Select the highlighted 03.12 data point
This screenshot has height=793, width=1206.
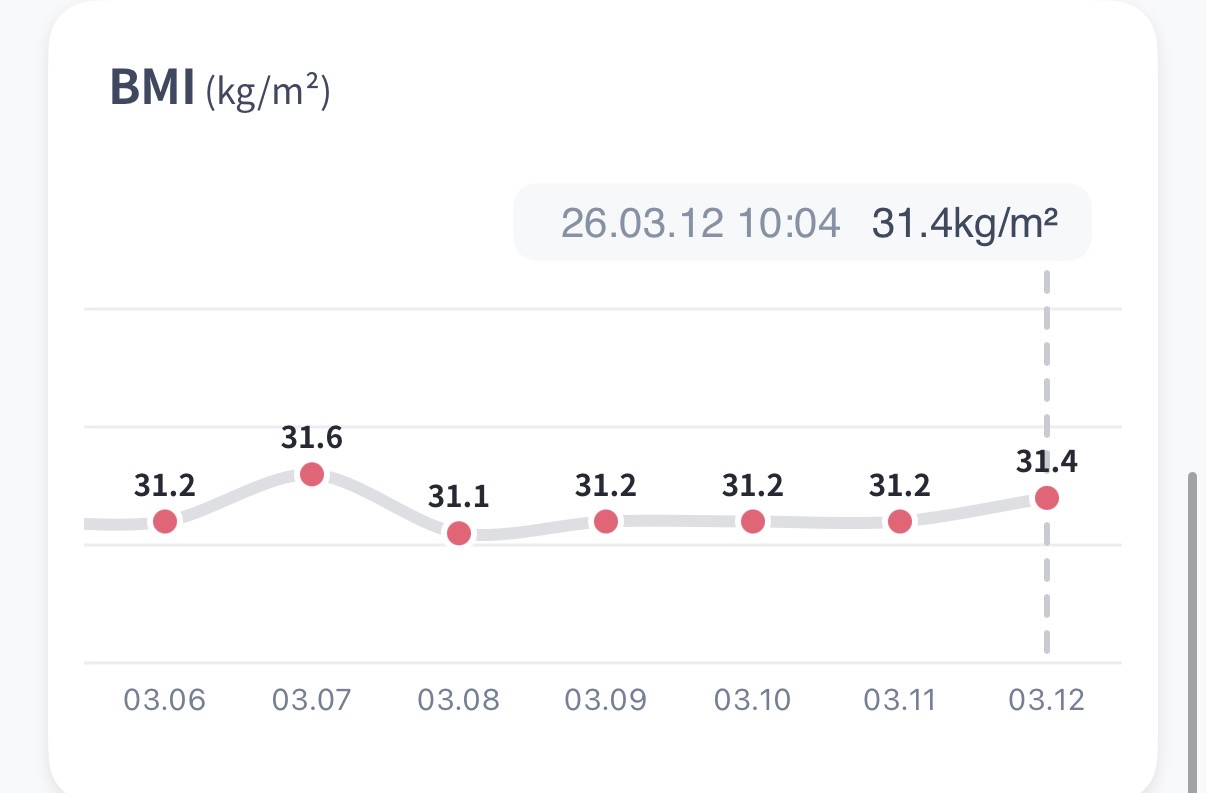coord(1047,497)
